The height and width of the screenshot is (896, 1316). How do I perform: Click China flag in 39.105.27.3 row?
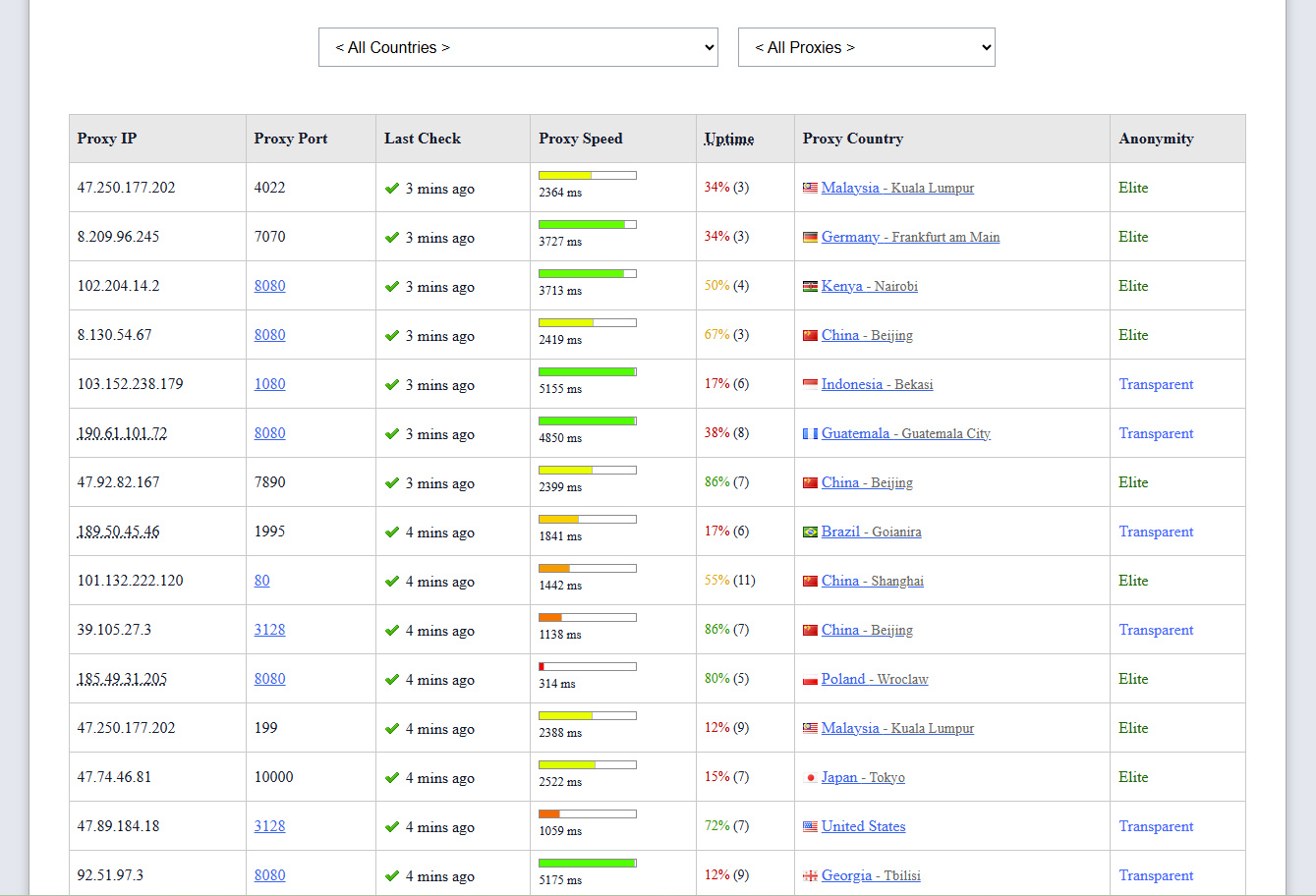tap(810, 630)
